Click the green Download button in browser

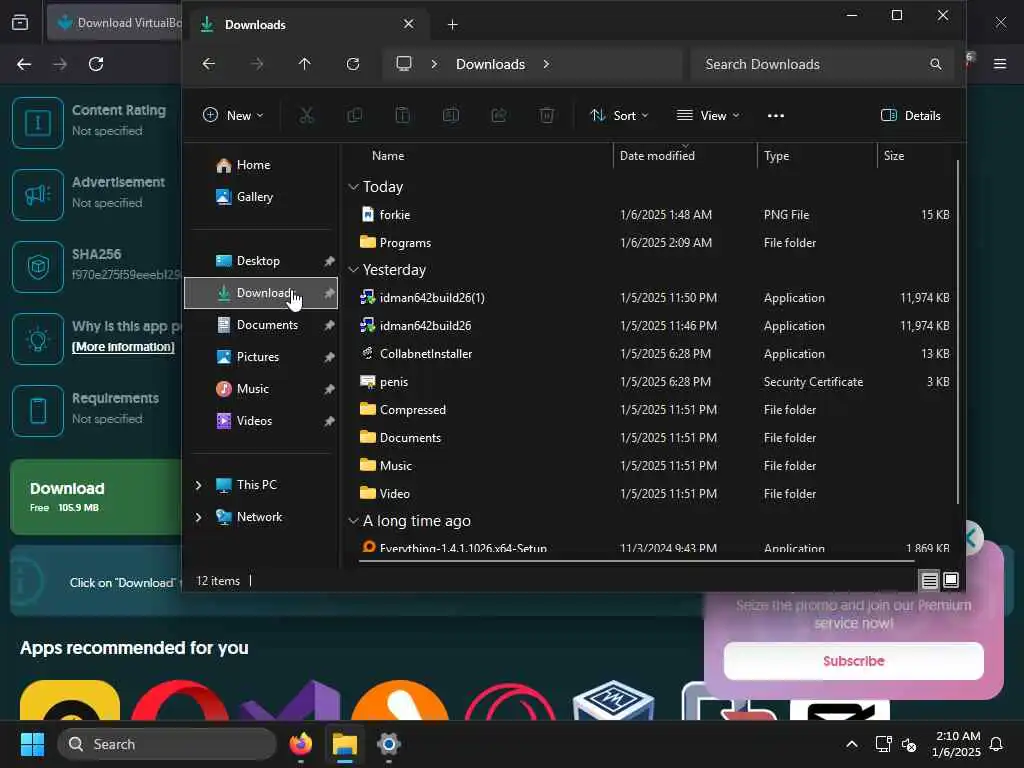click(x=96, y=497)
